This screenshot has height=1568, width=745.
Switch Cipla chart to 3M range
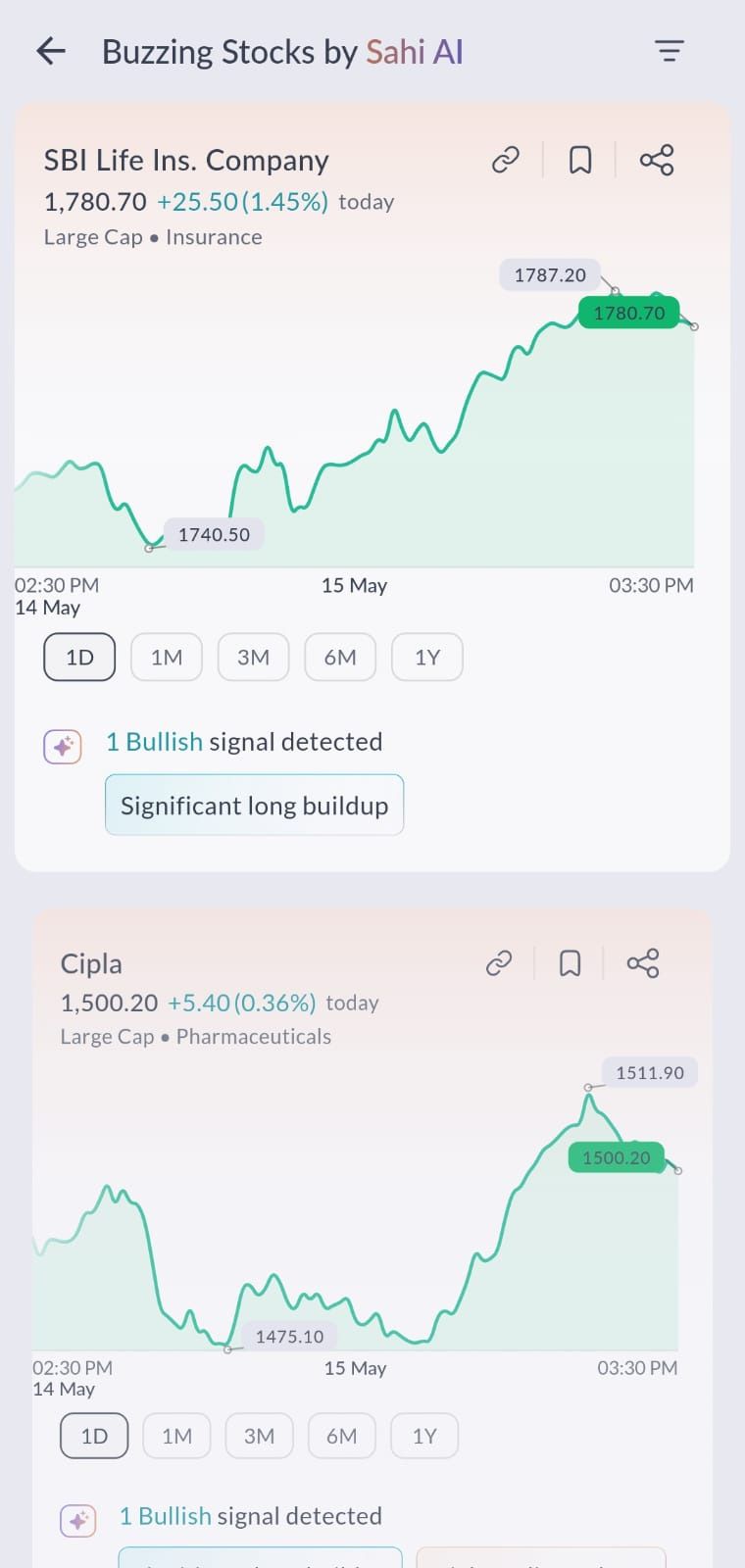pyautogui.click(x=259, y=1436)
